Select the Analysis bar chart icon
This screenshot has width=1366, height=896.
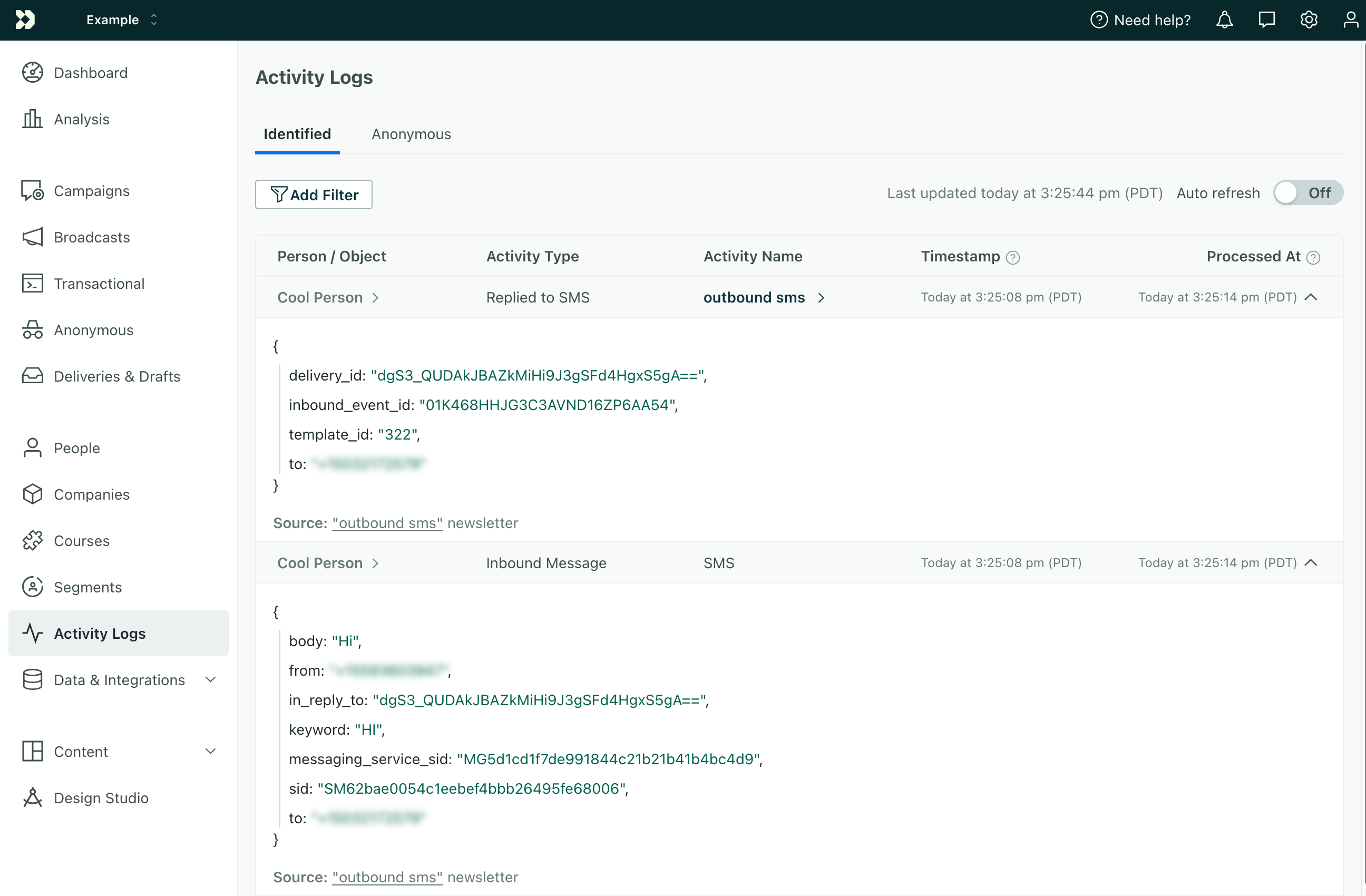pos(32,119)
